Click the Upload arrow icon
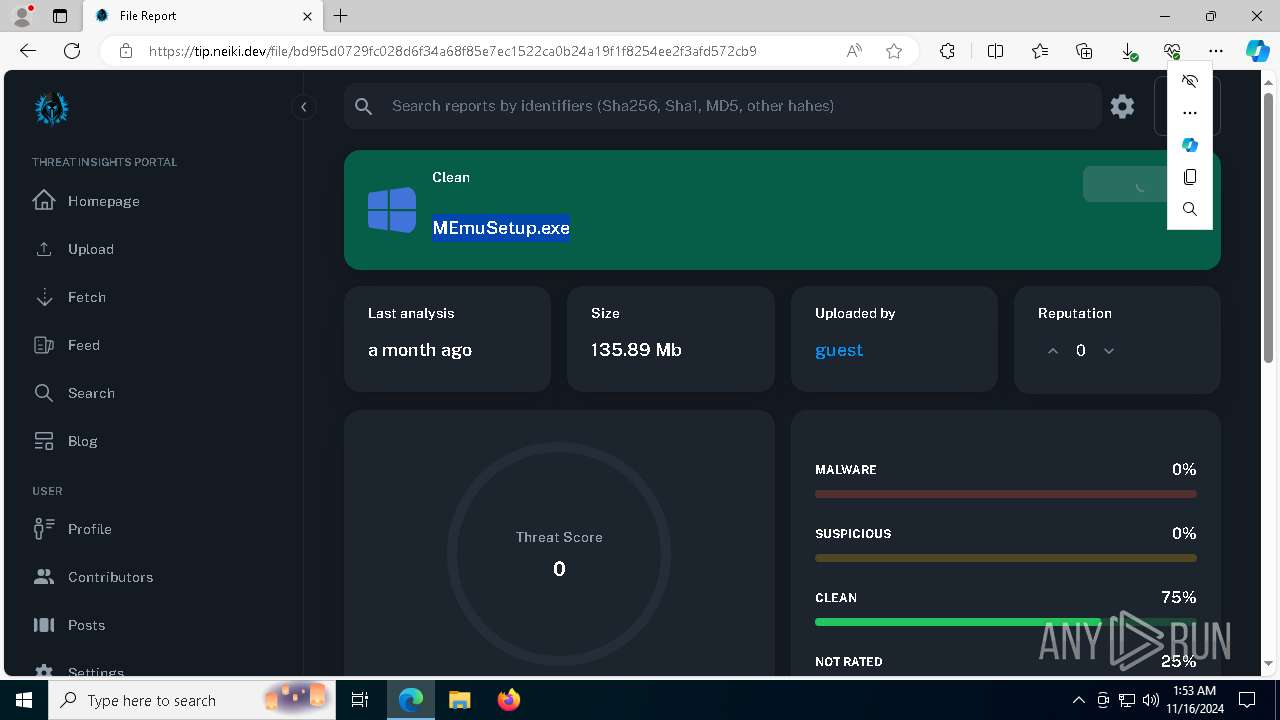This screenshot has width=1280, height=720. (44, 249)
